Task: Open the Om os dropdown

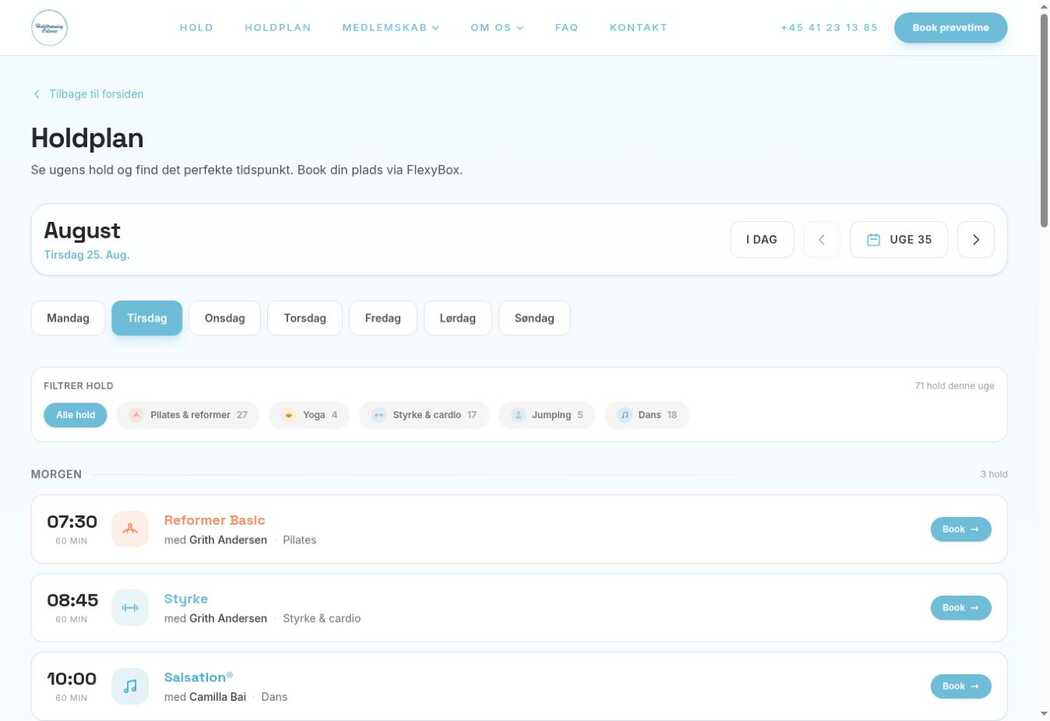Action: (497, 27)
